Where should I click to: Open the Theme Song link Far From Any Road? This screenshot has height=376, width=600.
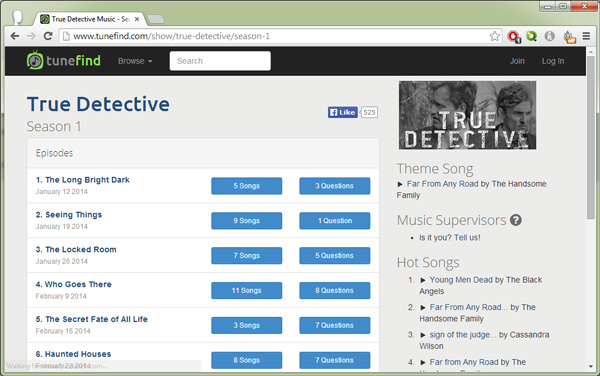coord(442,184)
